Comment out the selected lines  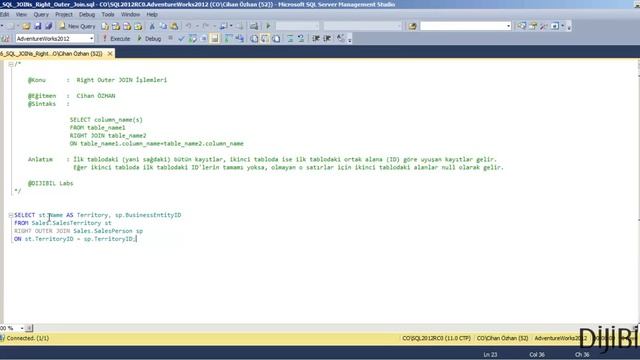(x=290, y=39)
